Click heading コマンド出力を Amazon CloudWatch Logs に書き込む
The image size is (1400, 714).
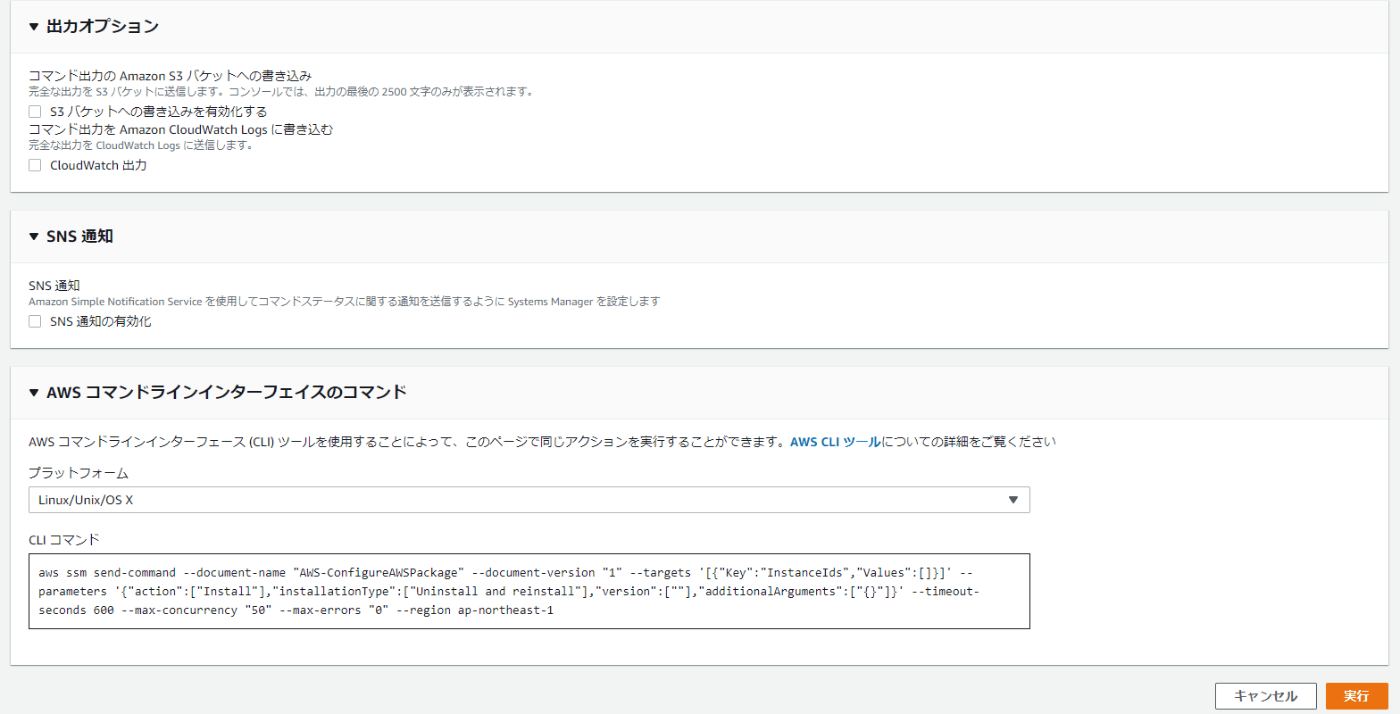[181, 130]
